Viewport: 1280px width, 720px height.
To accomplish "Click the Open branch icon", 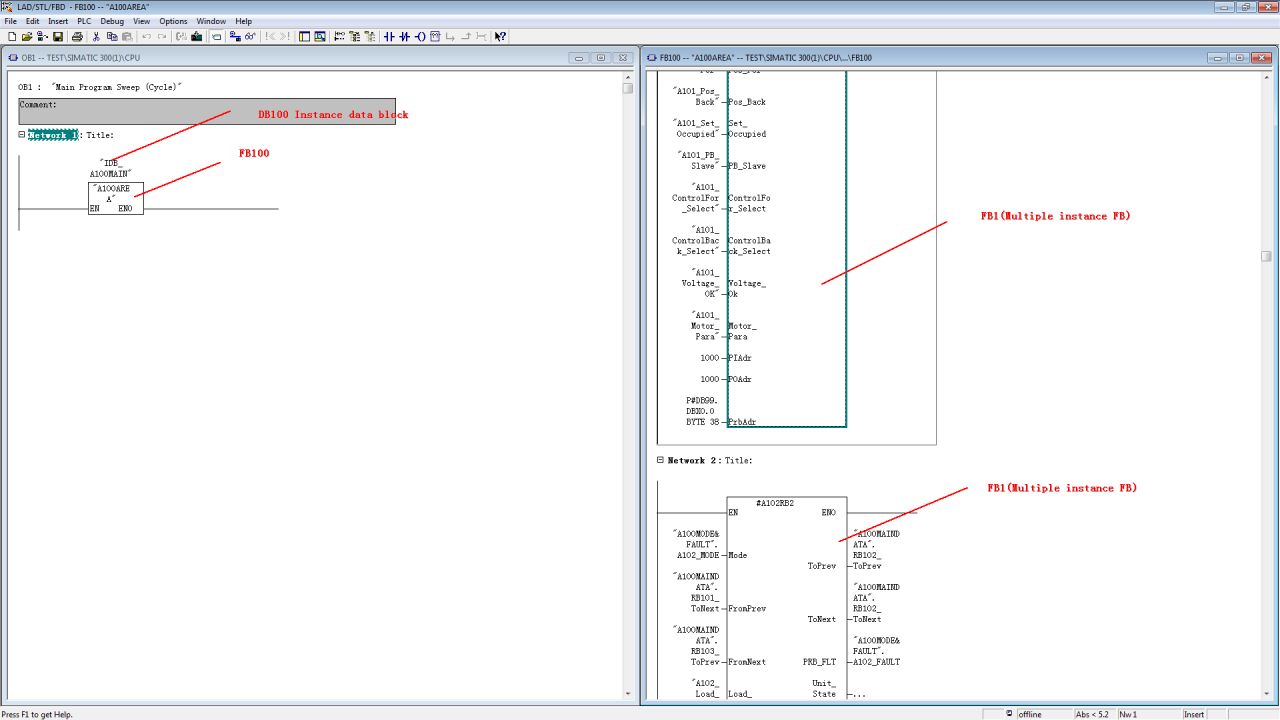I will click(x=450, y=36).
